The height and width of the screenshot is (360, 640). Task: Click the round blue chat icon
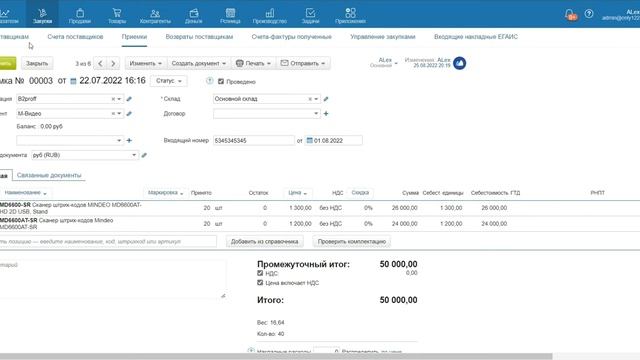pos(460,63)
